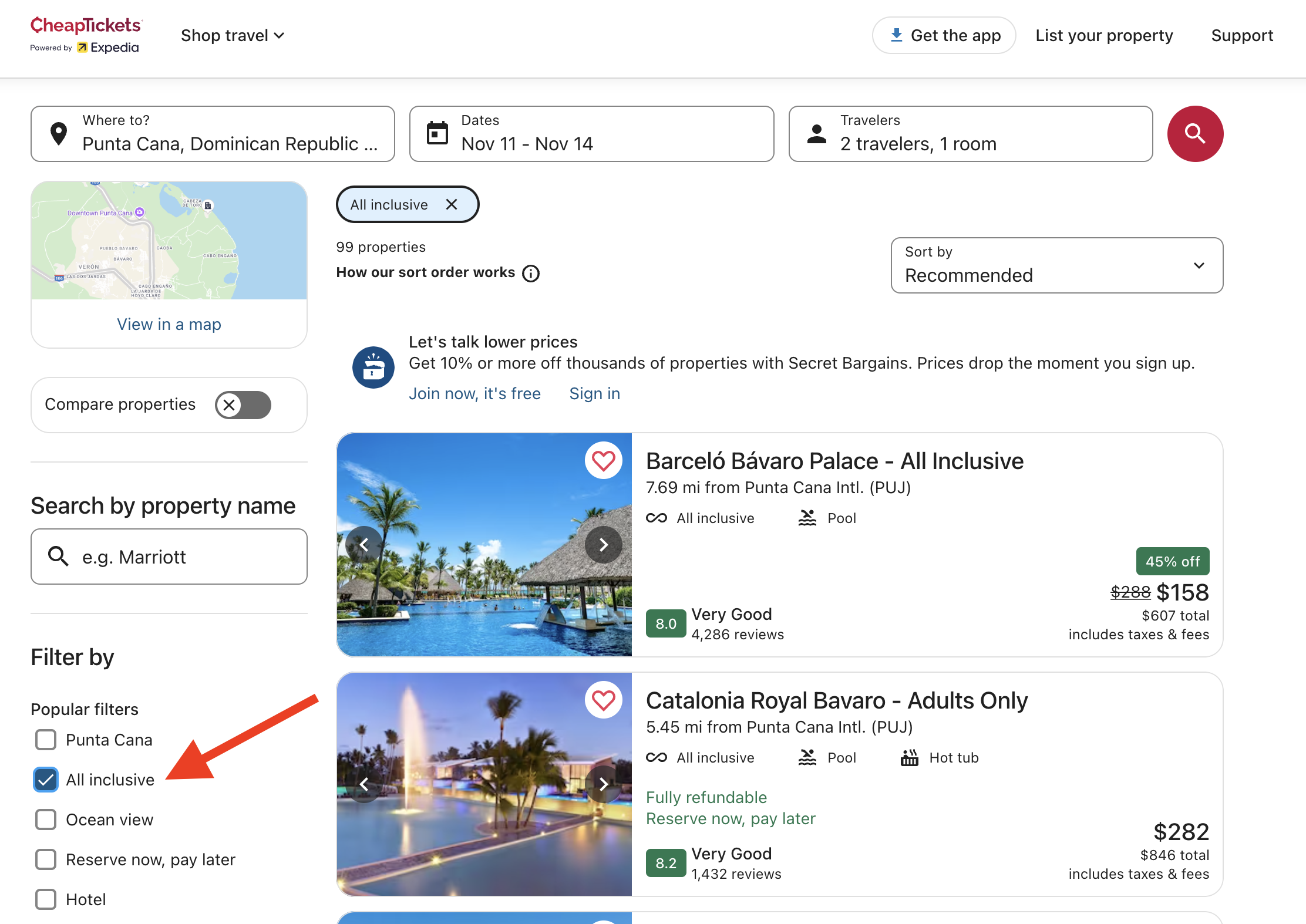Click the 45% off badge

[1173, 561]
